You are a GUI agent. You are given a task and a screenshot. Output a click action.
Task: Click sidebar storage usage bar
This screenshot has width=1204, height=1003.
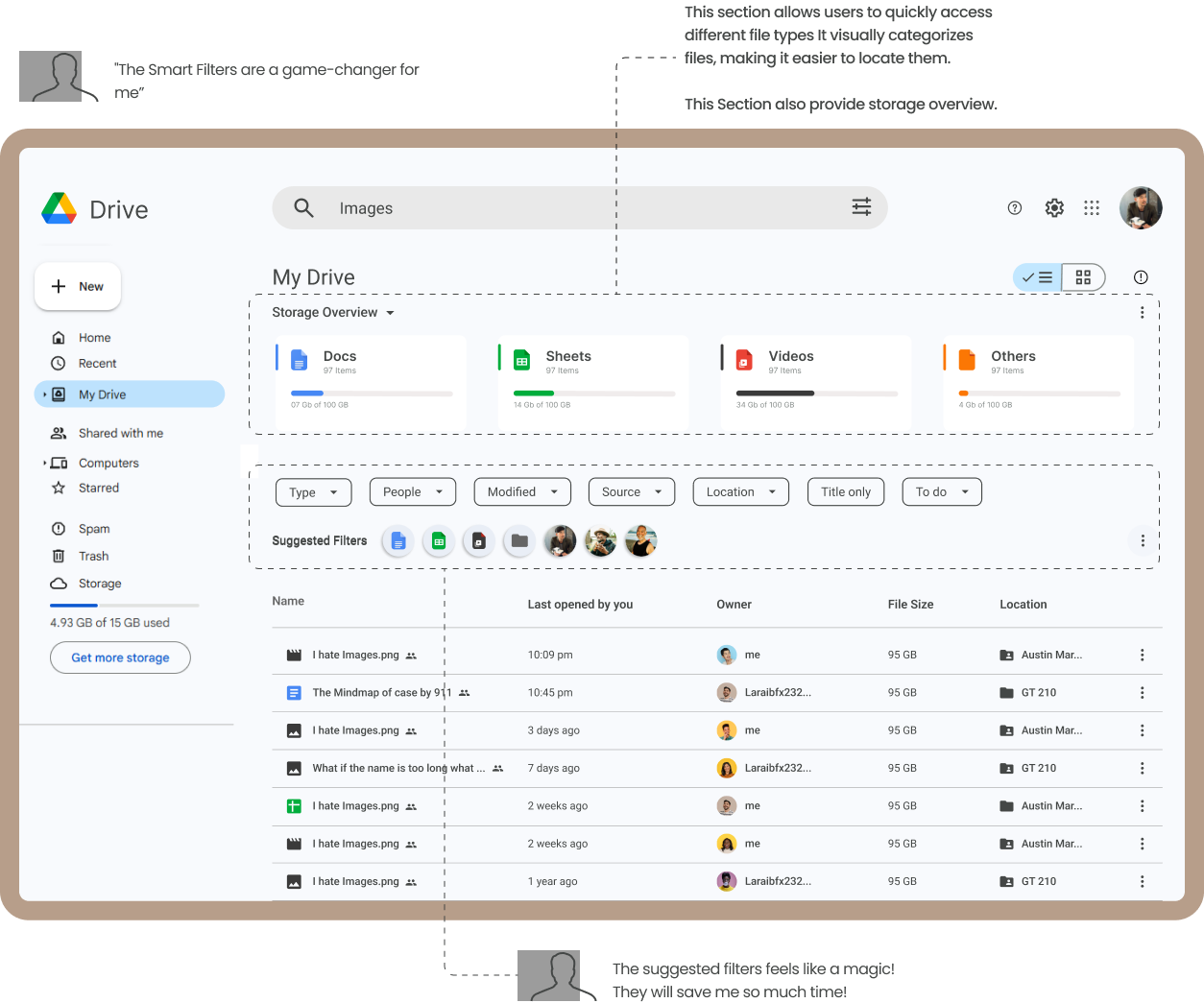(x=125, y=605)
